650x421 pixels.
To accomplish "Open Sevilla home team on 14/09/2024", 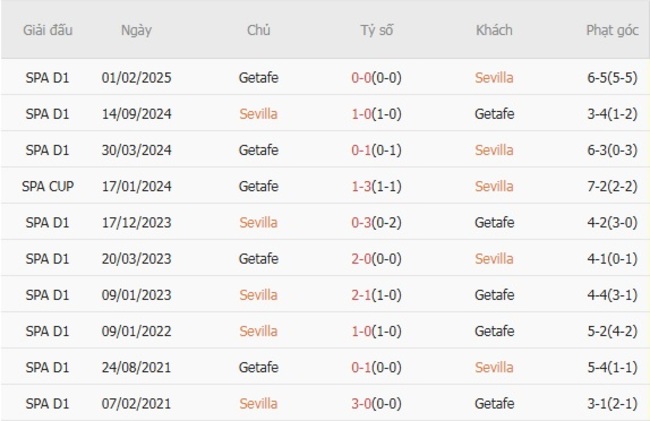I will [x=258, y=114].
